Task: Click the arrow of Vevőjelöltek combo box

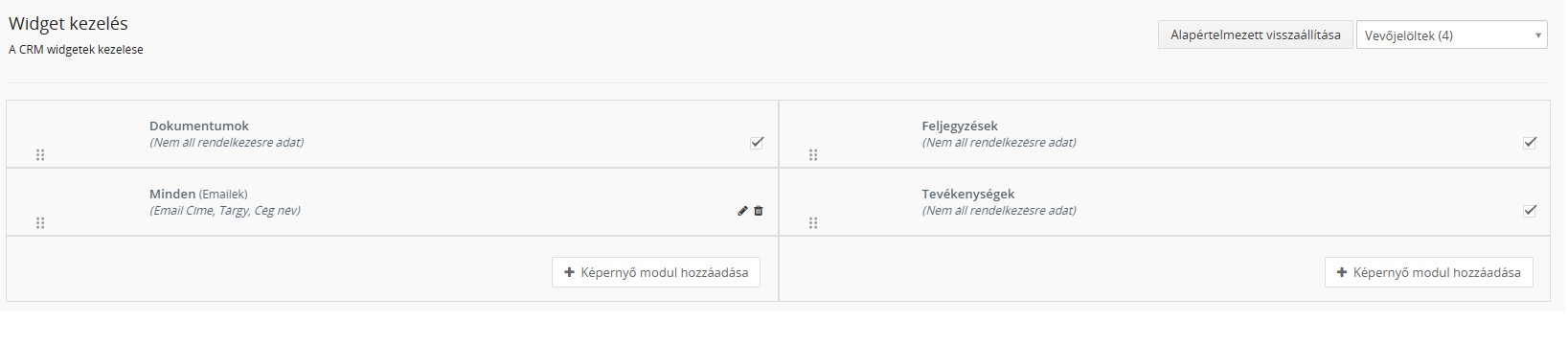Action: click(1538, 35)
